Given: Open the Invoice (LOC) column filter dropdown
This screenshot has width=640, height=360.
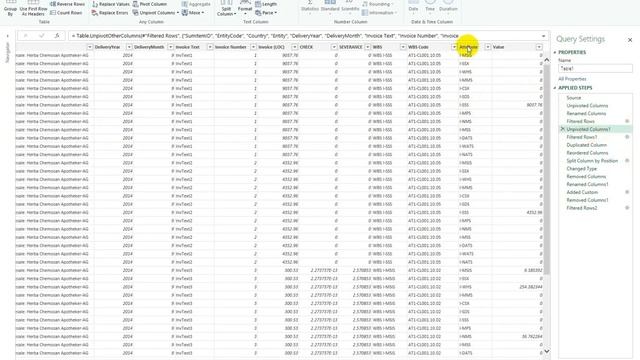Looking at the screenshot, I should pyautogui.click(x=294, y=47).
